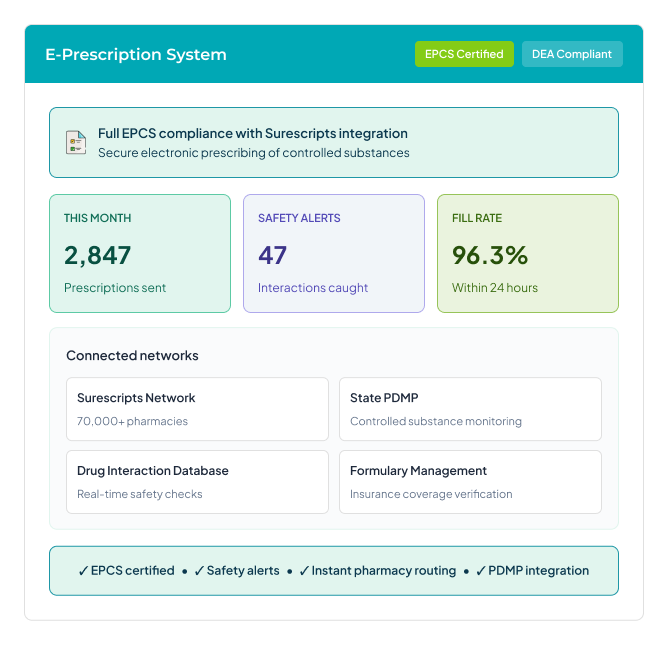This screenshot has width=668, height=645.
Task: Click the checkmark before EPCS certified
Action: pyautogui.click(x=84, y=571)
